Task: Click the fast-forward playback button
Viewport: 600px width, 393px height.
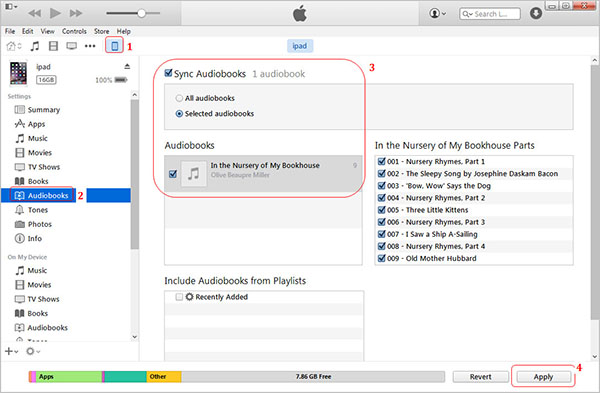Action: [x=76, y=13]
